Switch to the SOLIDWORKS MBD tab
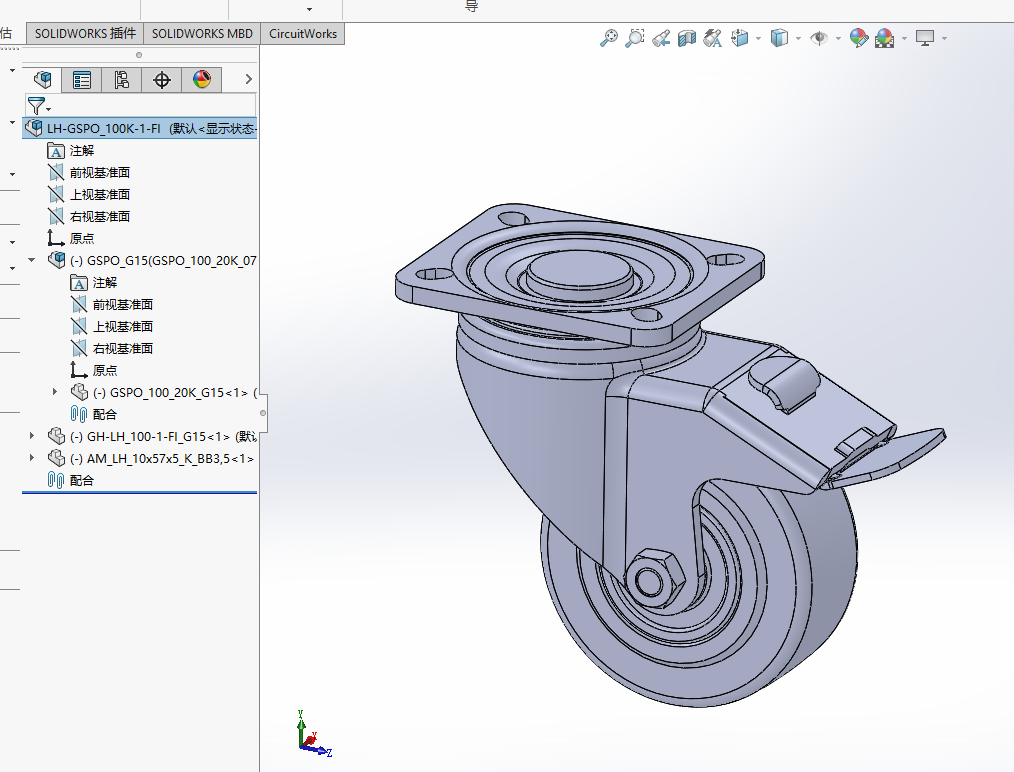1014x772 pixels. [x=202, y=33]
